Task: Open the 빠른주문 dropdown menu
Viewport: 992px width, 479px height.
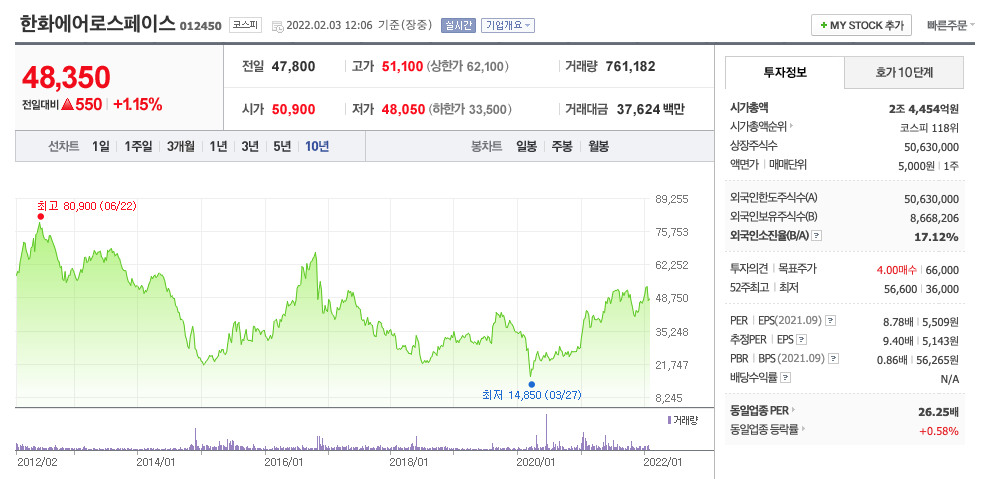Action: pos(951,25)
